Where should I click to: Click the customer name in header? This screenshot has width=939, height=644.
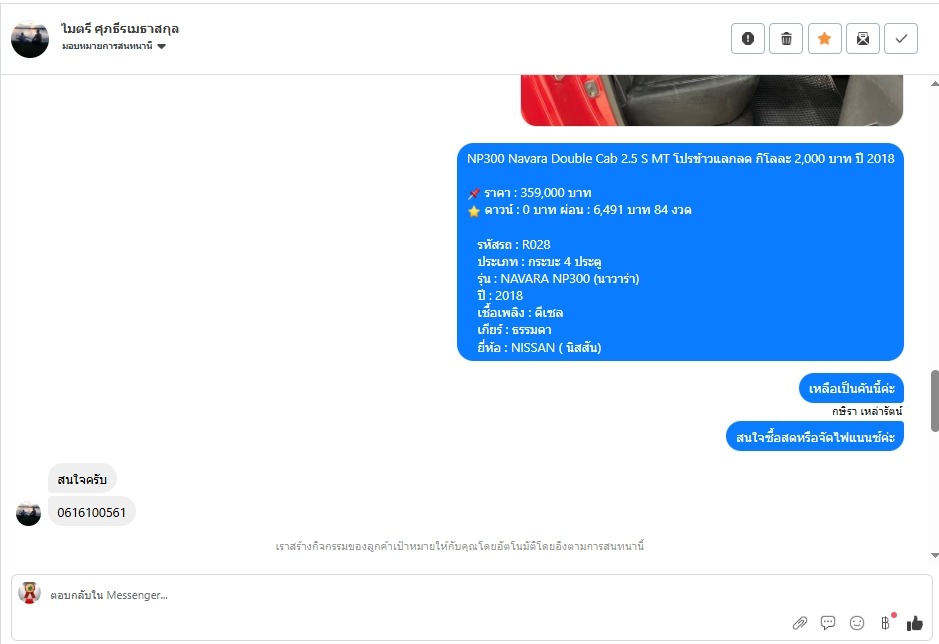point(120,29)
